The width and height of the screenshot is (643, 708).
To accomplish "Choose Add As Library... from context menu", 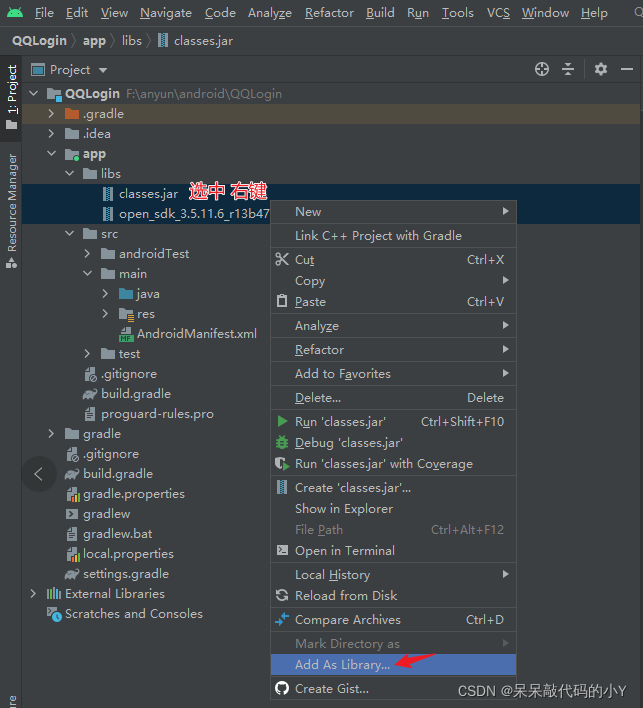I will pos(393,664).
